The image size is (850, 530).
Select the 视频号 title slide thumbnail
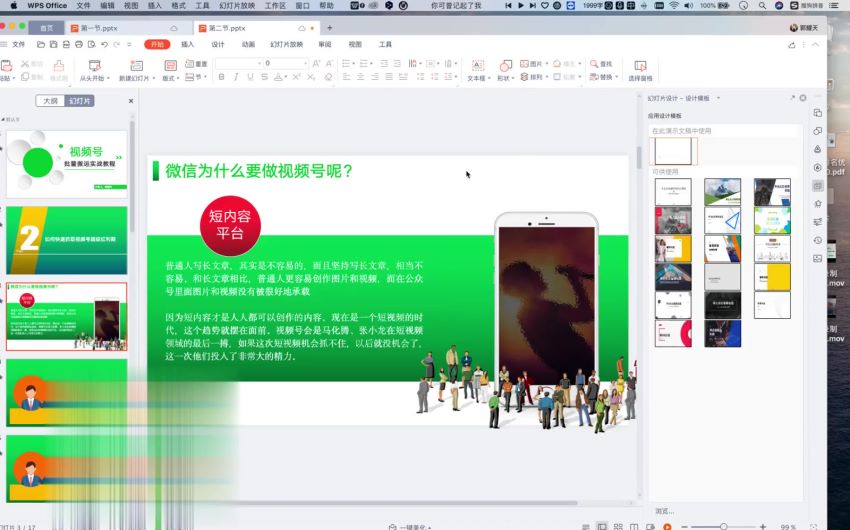pyautogui.click(x=67, y=164)
